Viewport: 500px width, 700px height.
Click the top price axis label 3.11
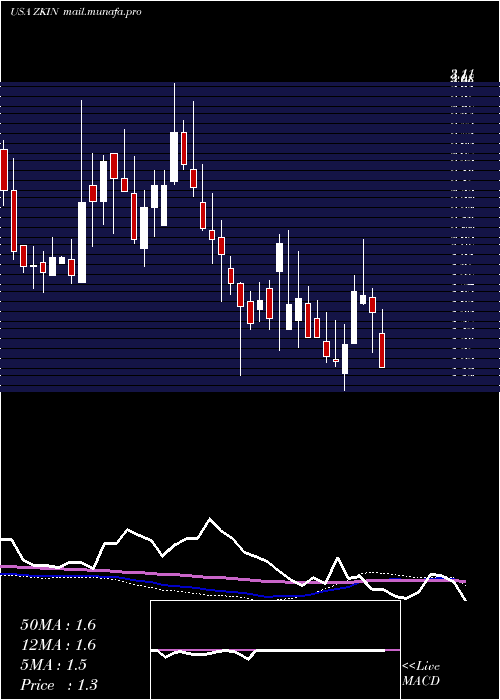(x=462, y=75)
